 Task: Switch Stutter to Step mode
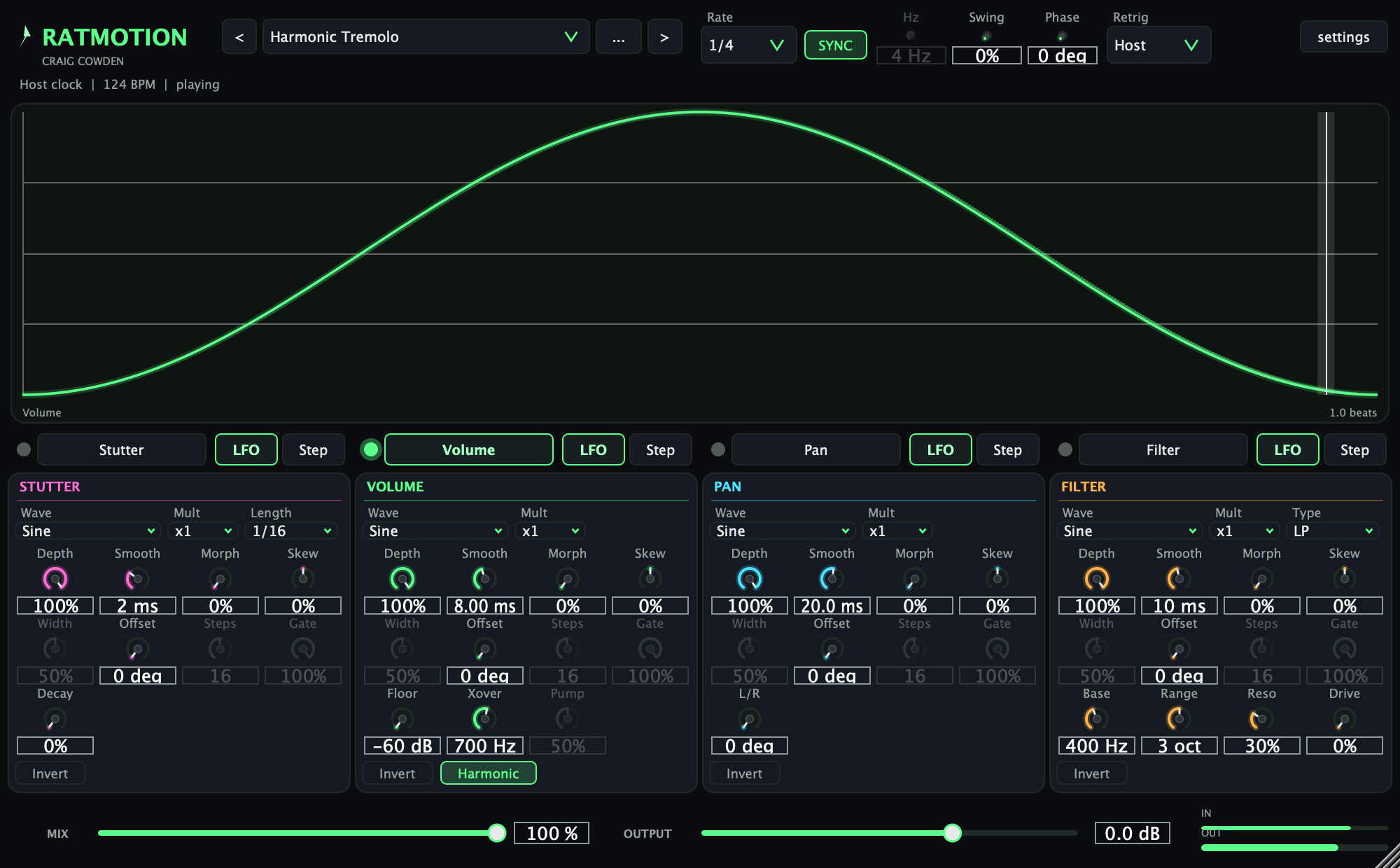[x=313, y=449]
